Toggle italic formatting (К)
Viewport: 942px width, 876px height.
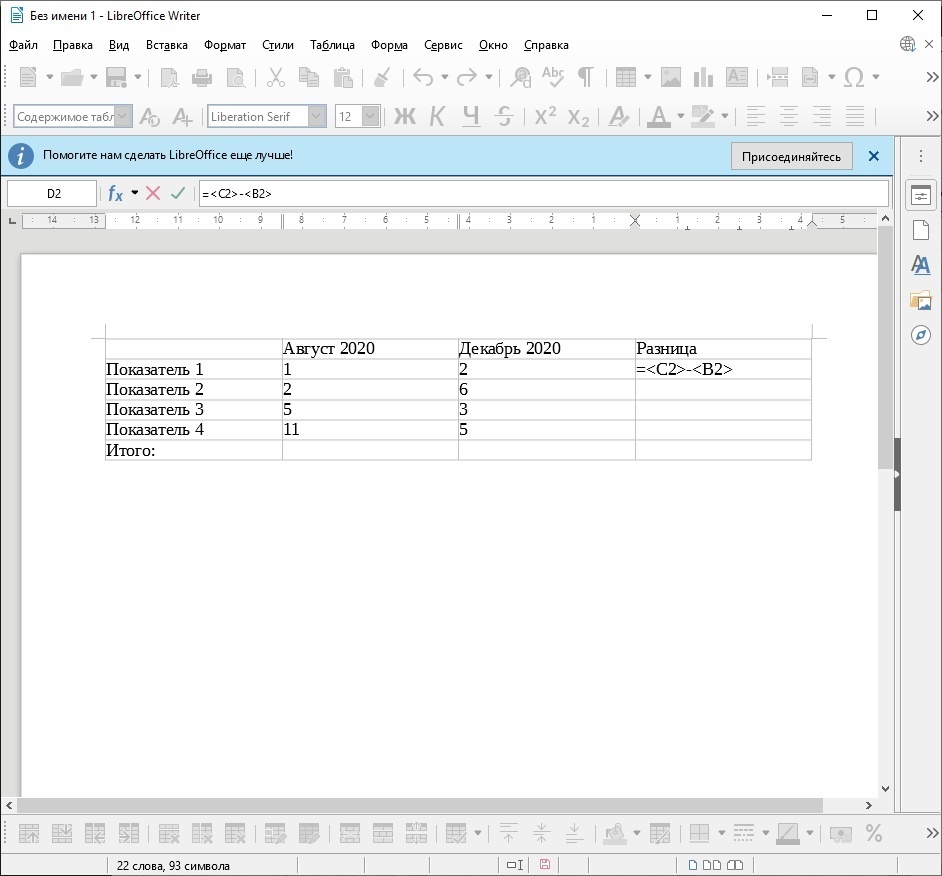pyautogui.click(x=437, y=117)
